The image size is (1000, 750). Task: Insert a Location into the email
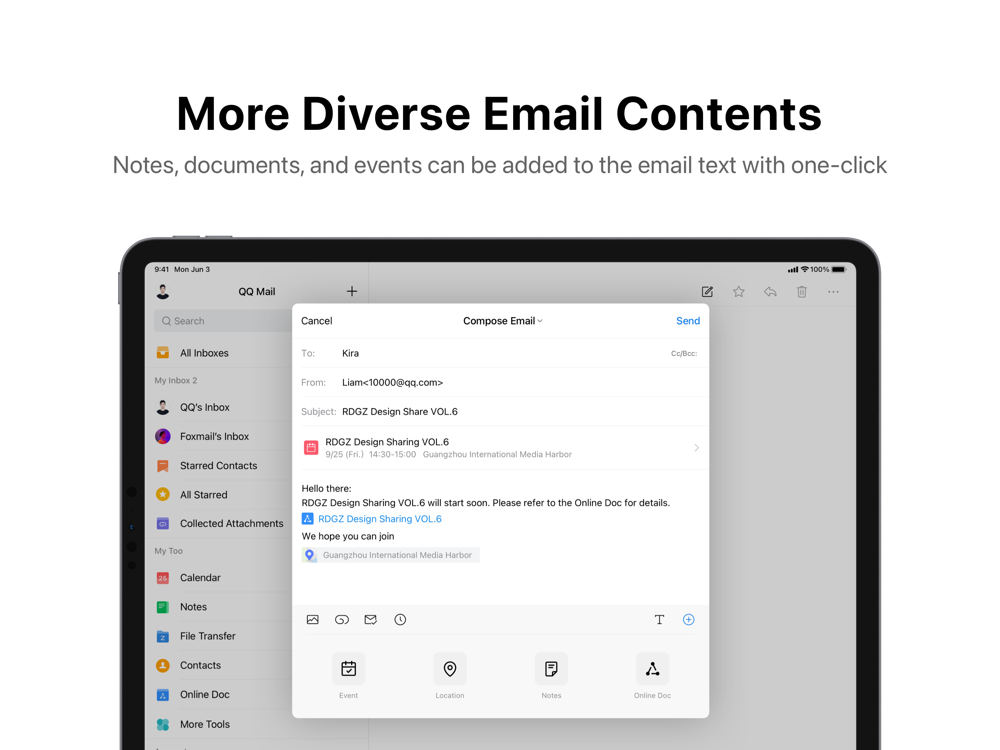tap(450, 675)
